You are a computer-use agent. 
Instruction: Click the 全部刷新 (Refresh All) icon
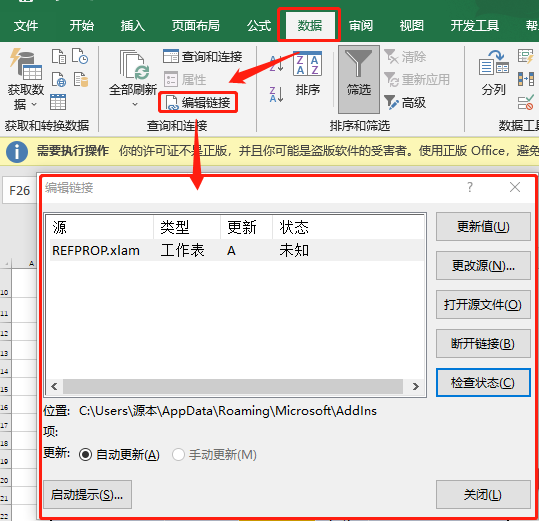tap(134, 65)
